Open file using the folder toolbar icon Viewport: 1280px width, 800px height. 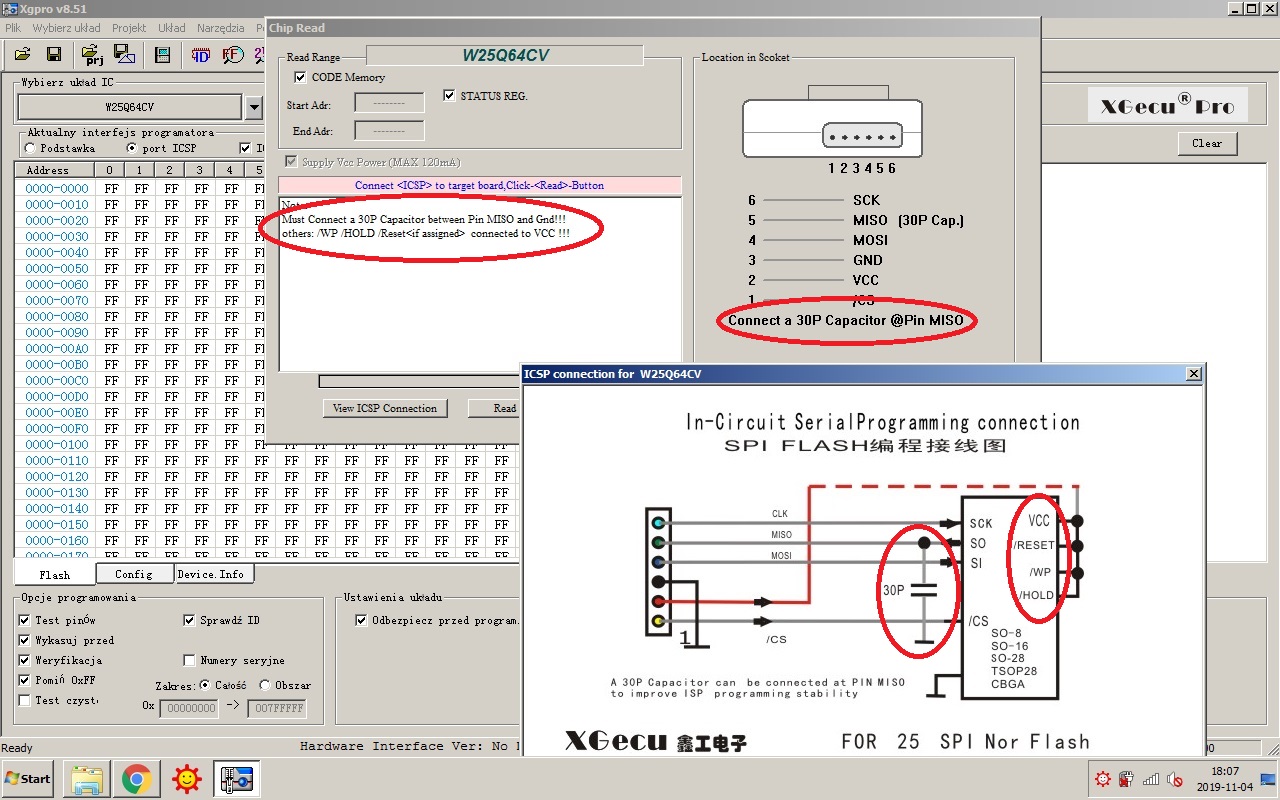coord(22,55)
